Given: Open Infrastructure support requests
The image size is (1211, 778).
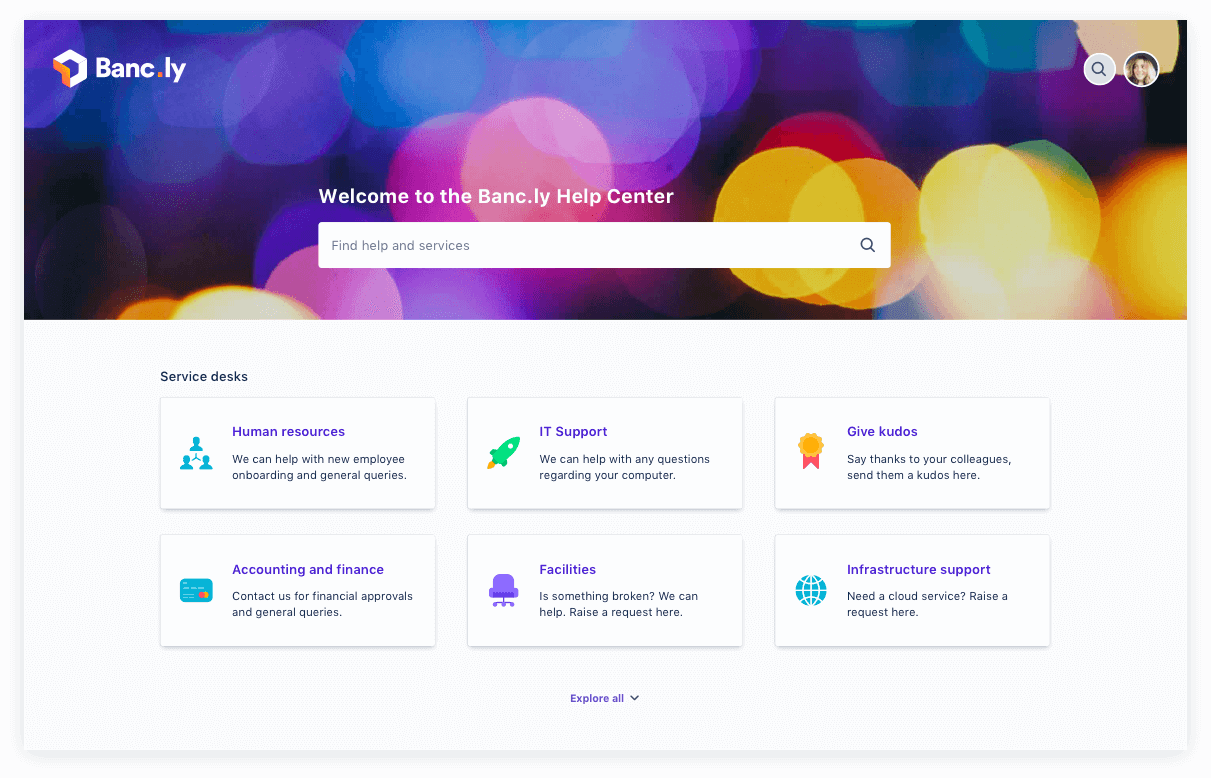Looking at the screenshot, I should [x=918, y=569].
